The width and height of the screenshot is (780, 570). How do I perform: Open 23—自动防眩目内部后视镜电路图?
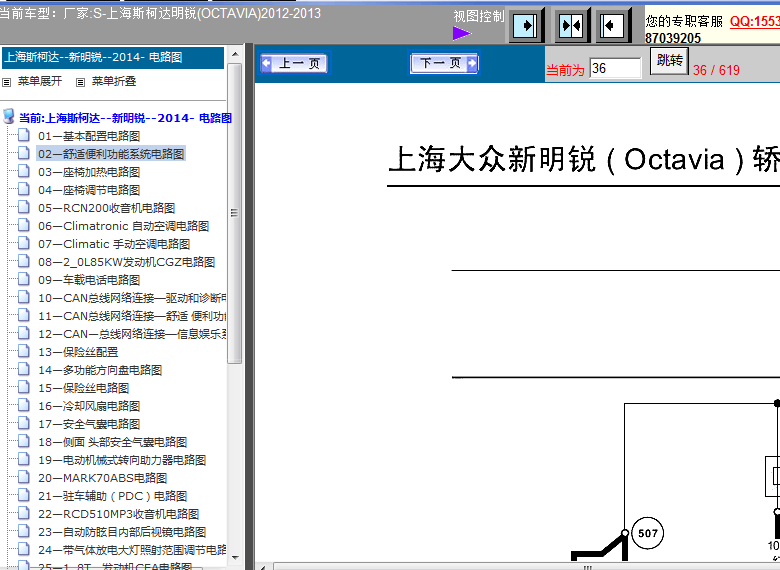(x=122, y=532)
